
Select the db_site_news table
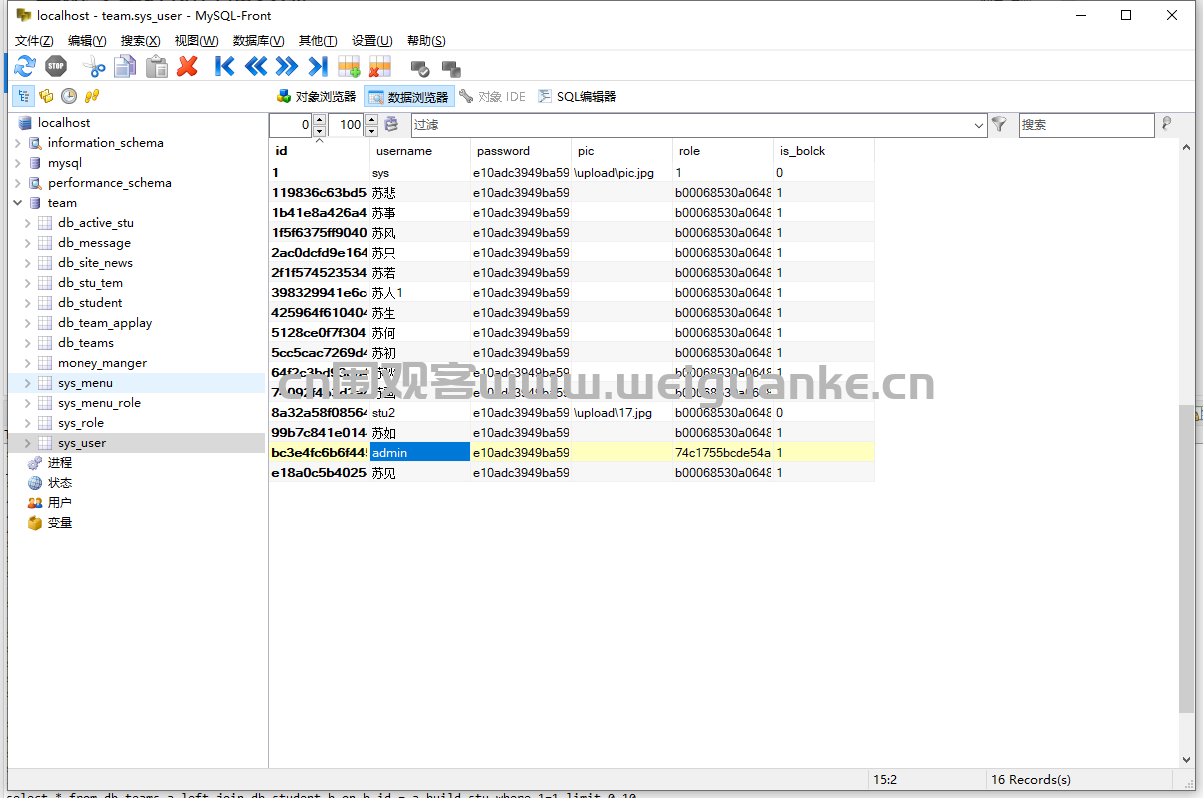coord(95,263)
